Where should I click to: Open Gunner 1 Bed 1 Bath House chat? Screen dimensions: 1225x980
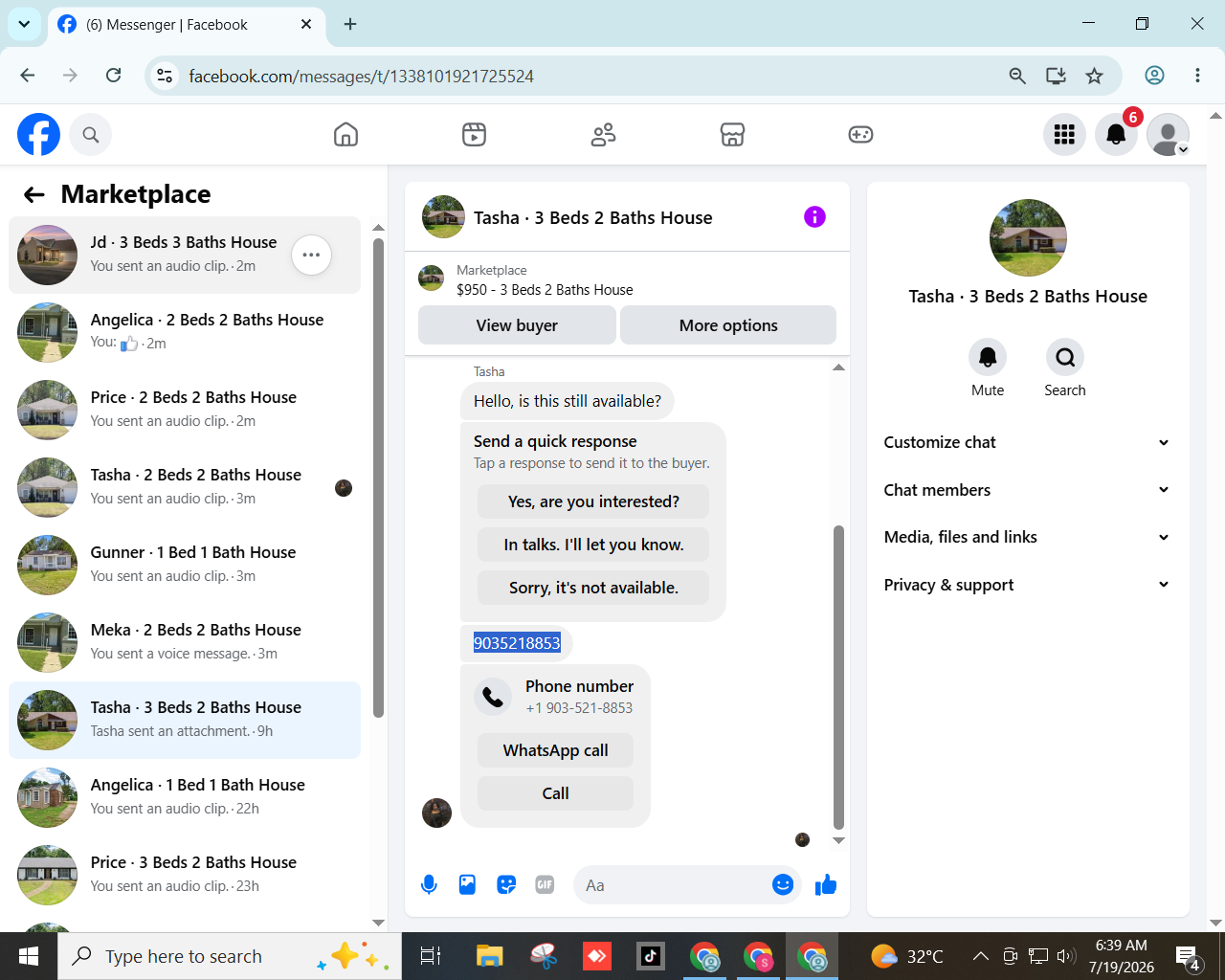[185, 566]
